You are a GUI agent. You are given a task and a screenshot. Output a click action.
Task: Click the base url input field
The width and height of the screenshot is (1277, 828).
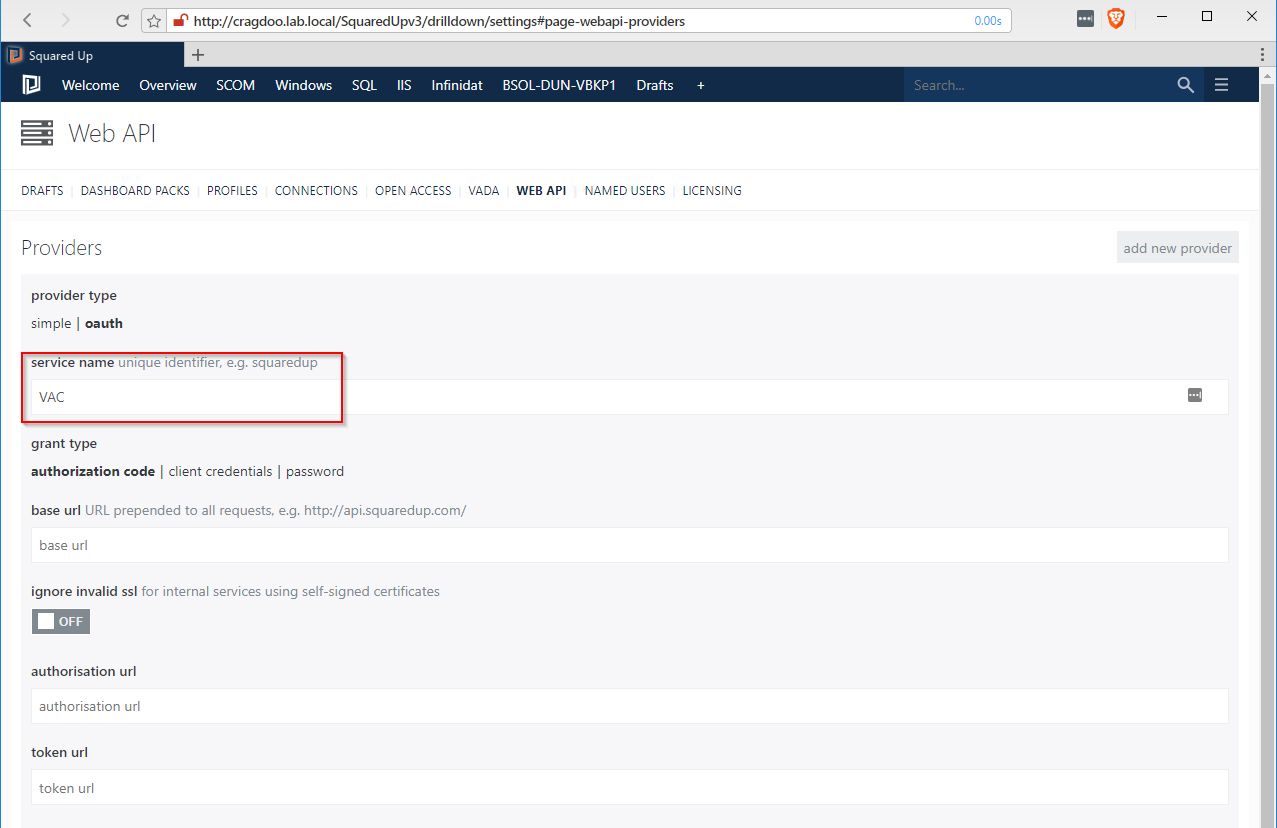[x=629, y=545]
